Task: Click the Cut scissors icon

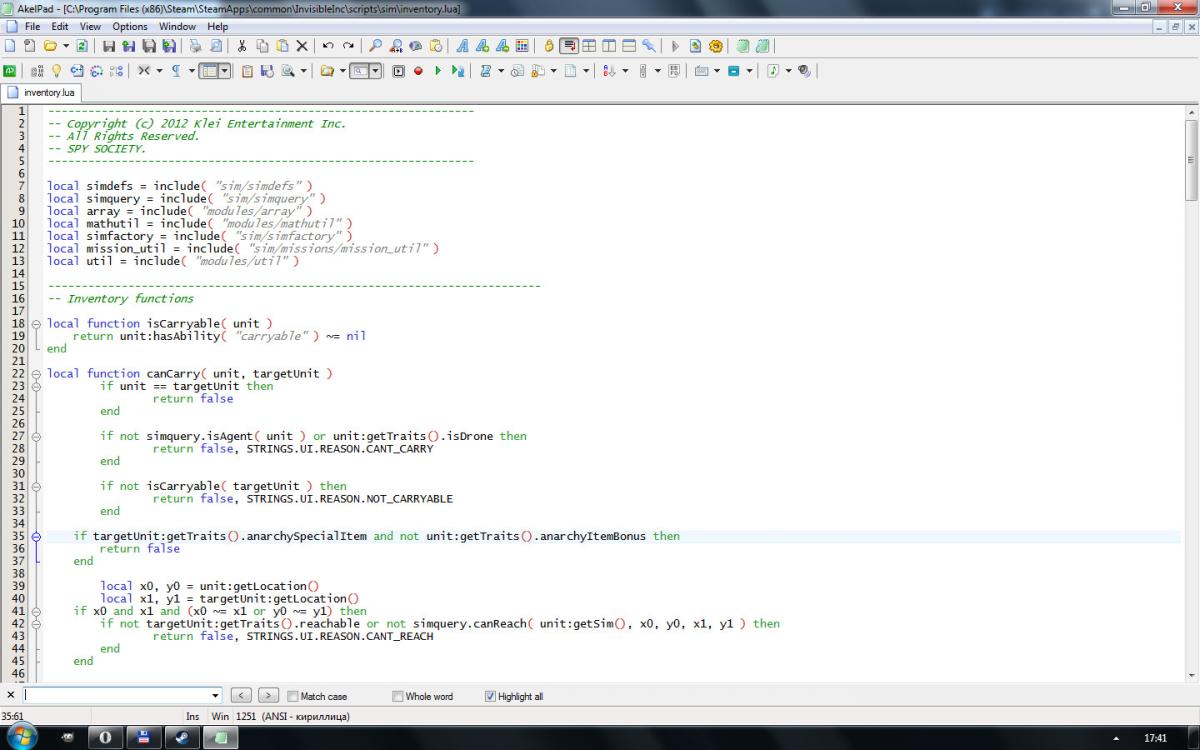Action: coord(241,46)
